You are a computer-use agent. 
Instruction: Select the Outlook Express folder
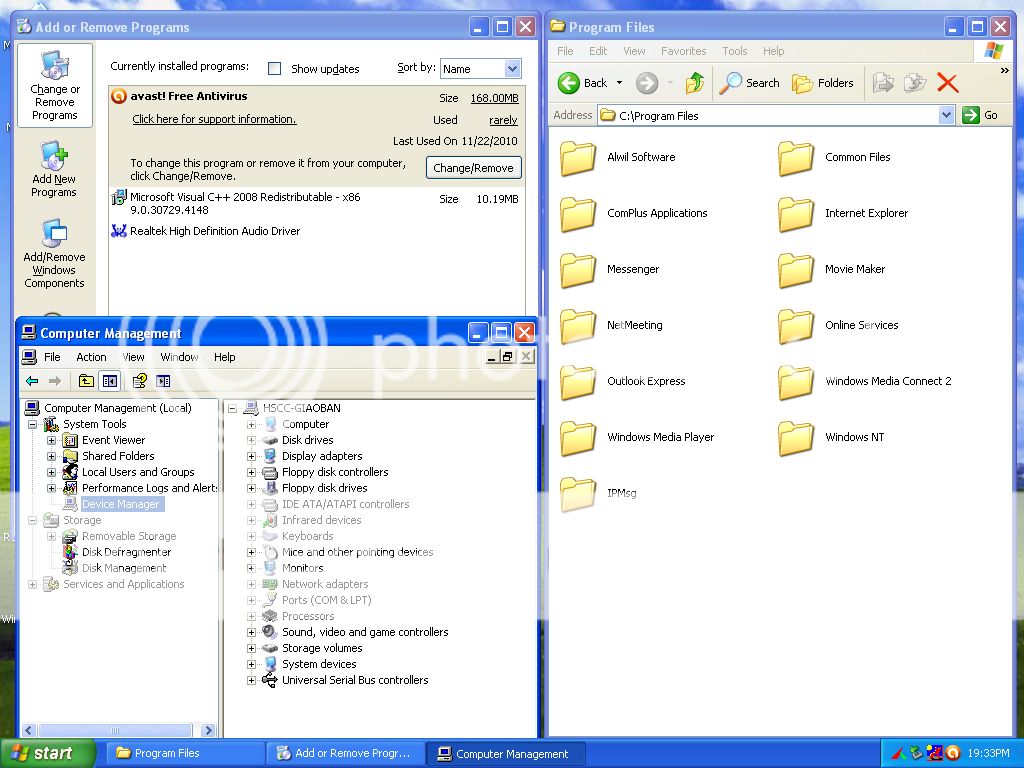point(623,382)
